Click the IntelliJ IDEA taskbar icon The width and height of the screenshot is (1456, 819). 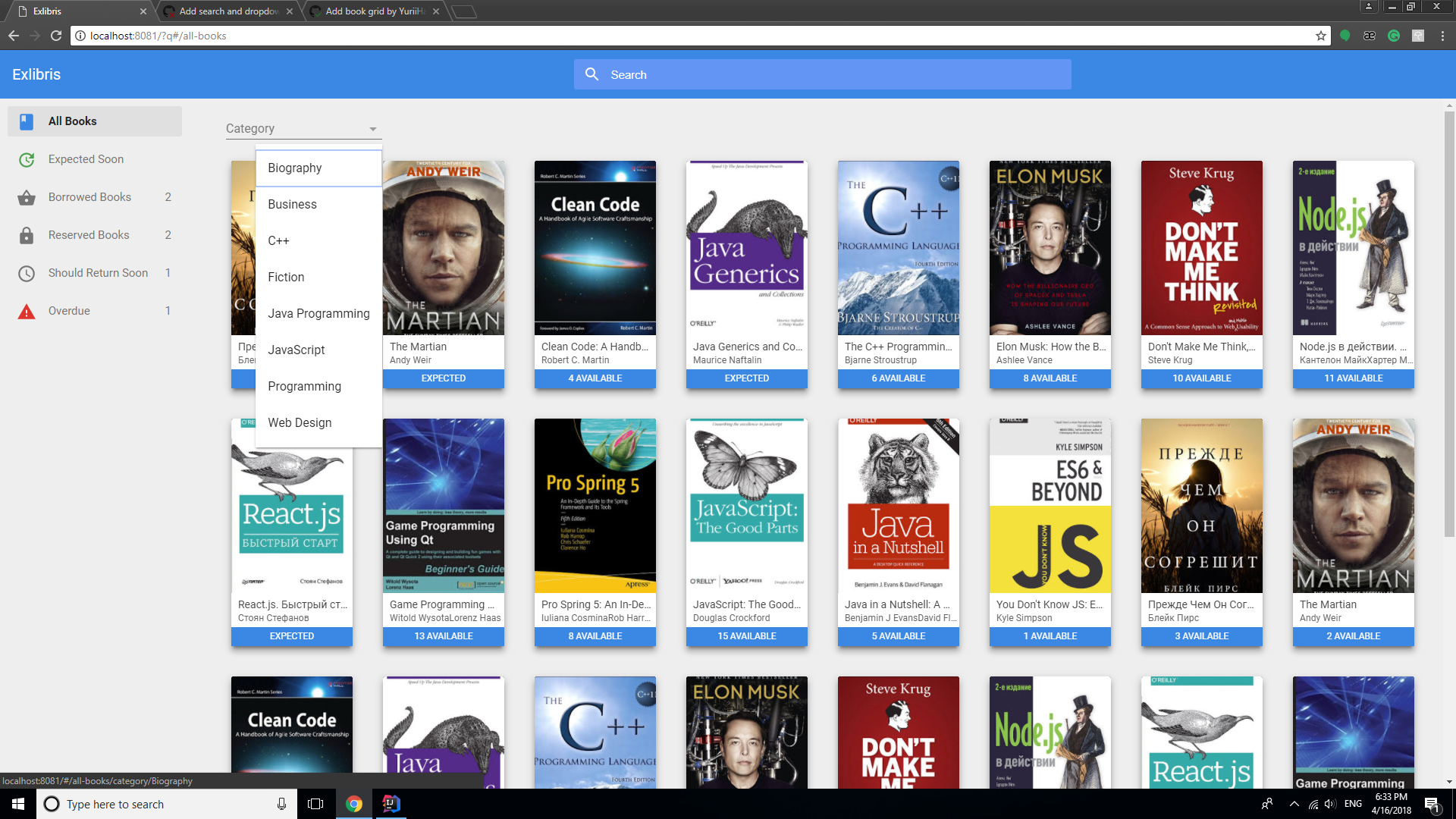tap(391, 804)
